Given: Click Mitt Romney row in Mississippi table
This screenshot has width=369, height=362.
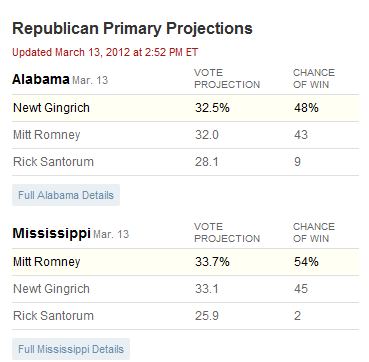Looking at the screenshot, I should click(x=186, y=262).
